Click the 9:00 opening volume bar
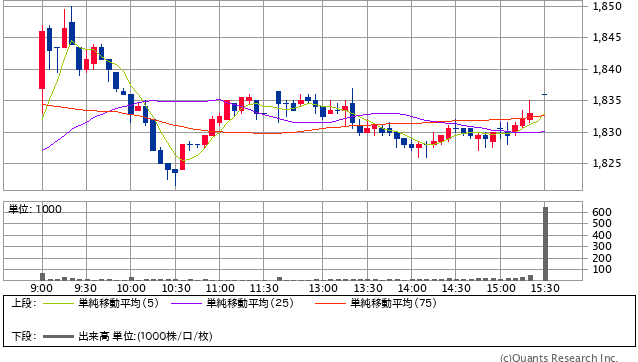The image size is (638, 362). [42, 277]
